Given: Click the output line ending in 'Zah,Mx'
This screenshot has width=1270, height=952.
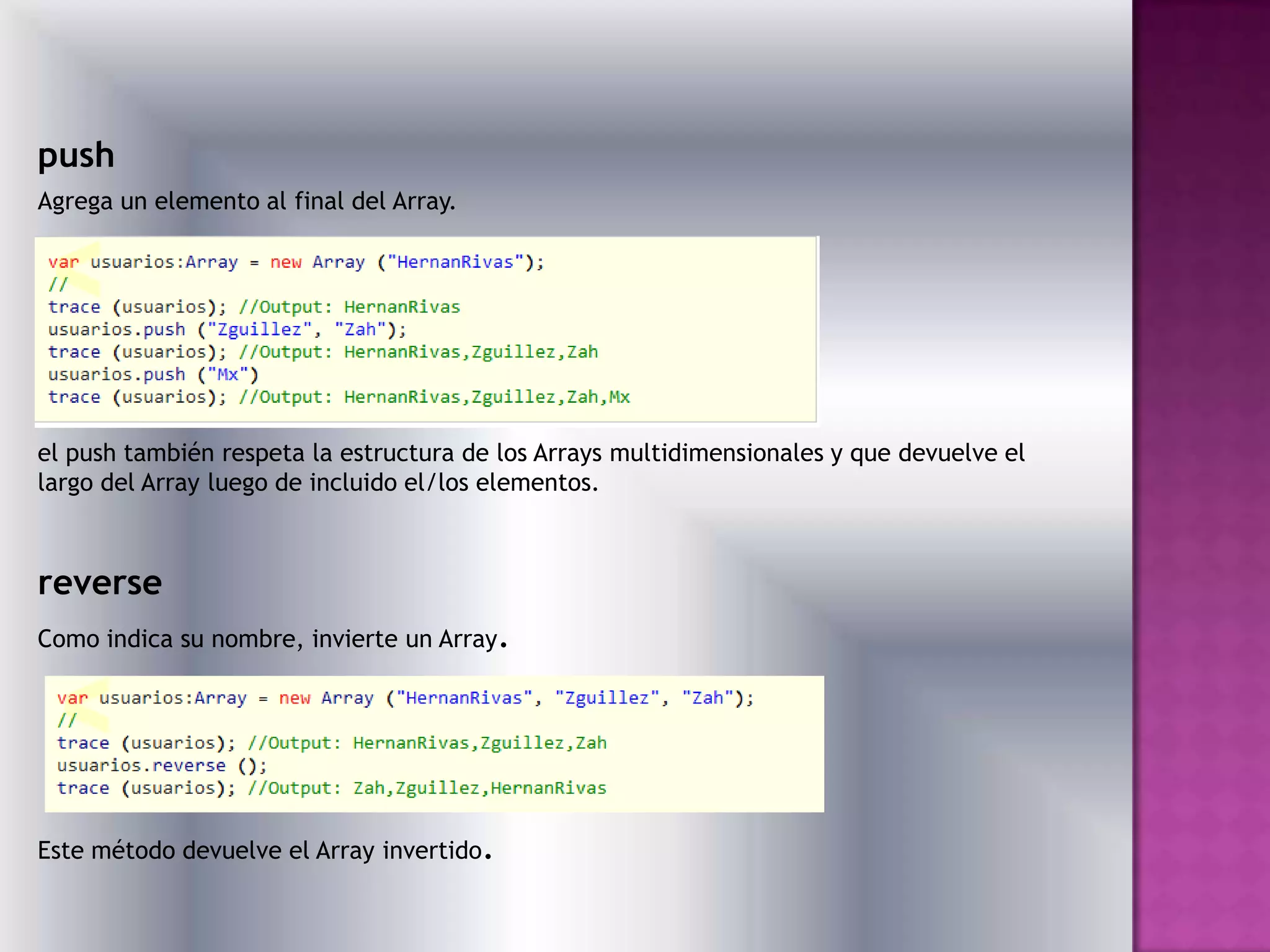Looking at the screenshot, I should point(339,397).
